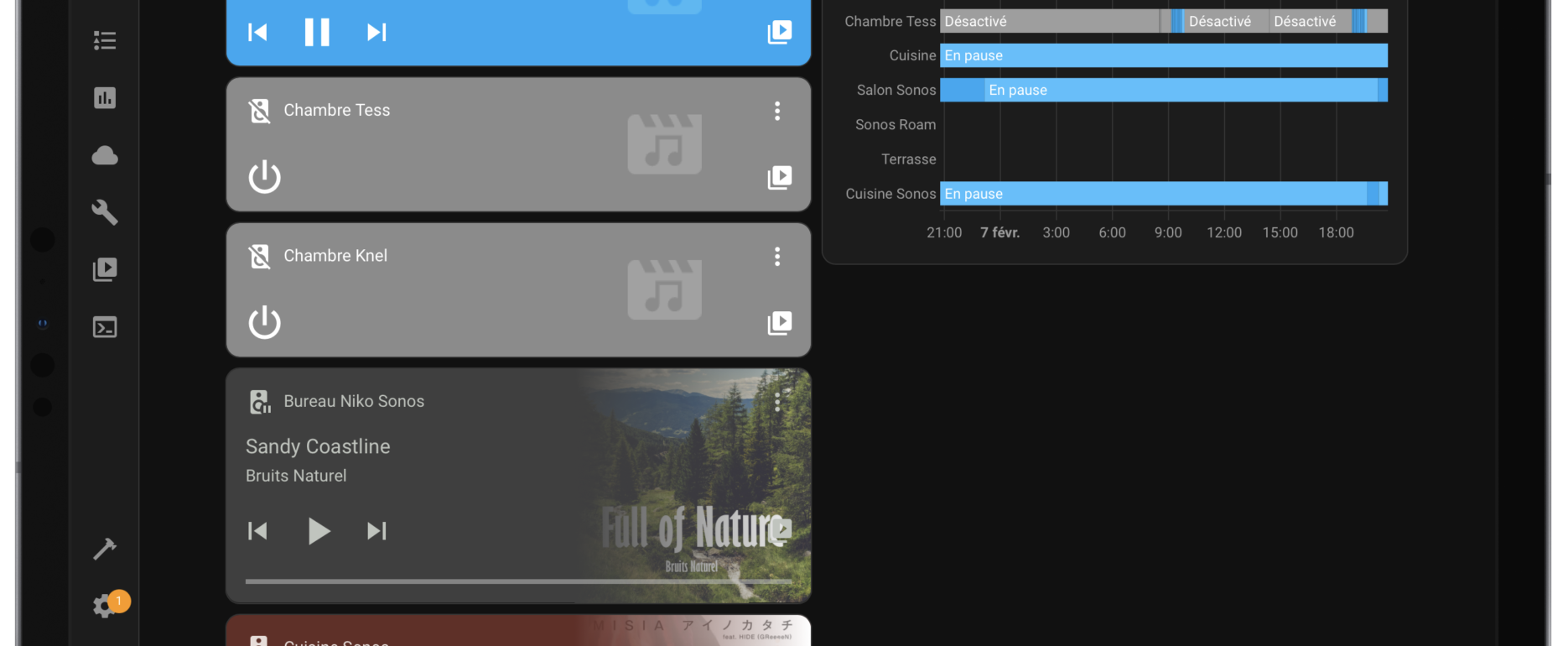Browse media from the blue player card
The height and width of the screenshot is (646, 1568).
pos(780,32)
